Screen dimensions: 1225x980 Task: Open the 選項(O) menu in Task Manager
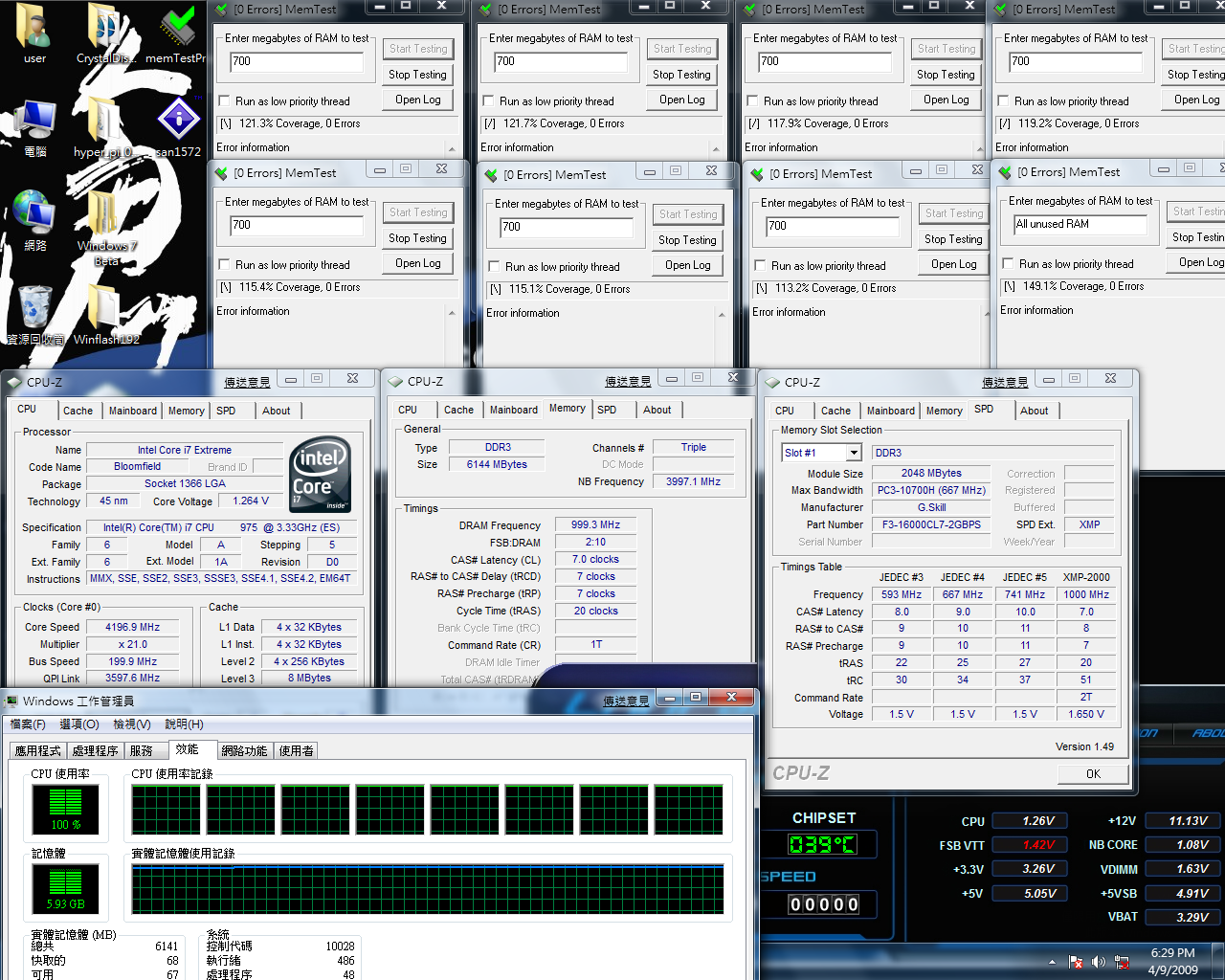click(79, 724)
